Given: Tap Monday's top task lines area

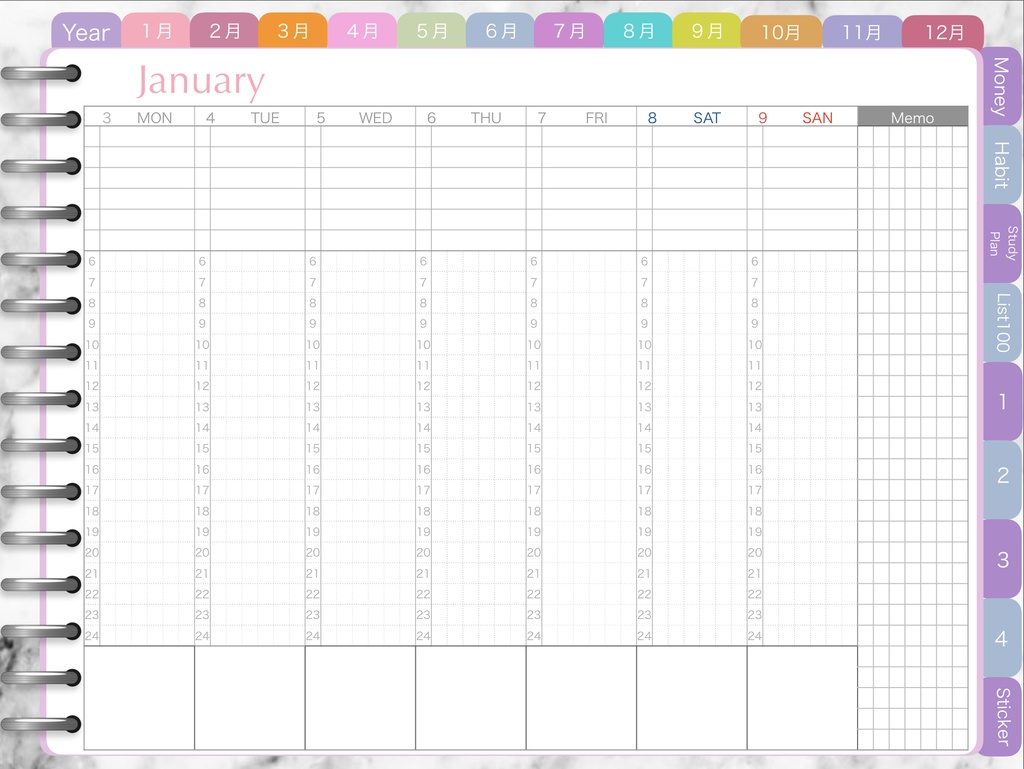Looking at the screenshot, I should pos(139,189).
